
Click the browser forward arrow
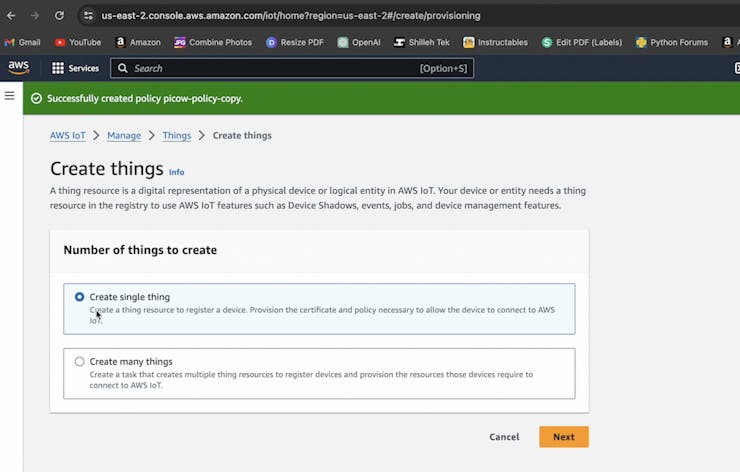(35, 16)
